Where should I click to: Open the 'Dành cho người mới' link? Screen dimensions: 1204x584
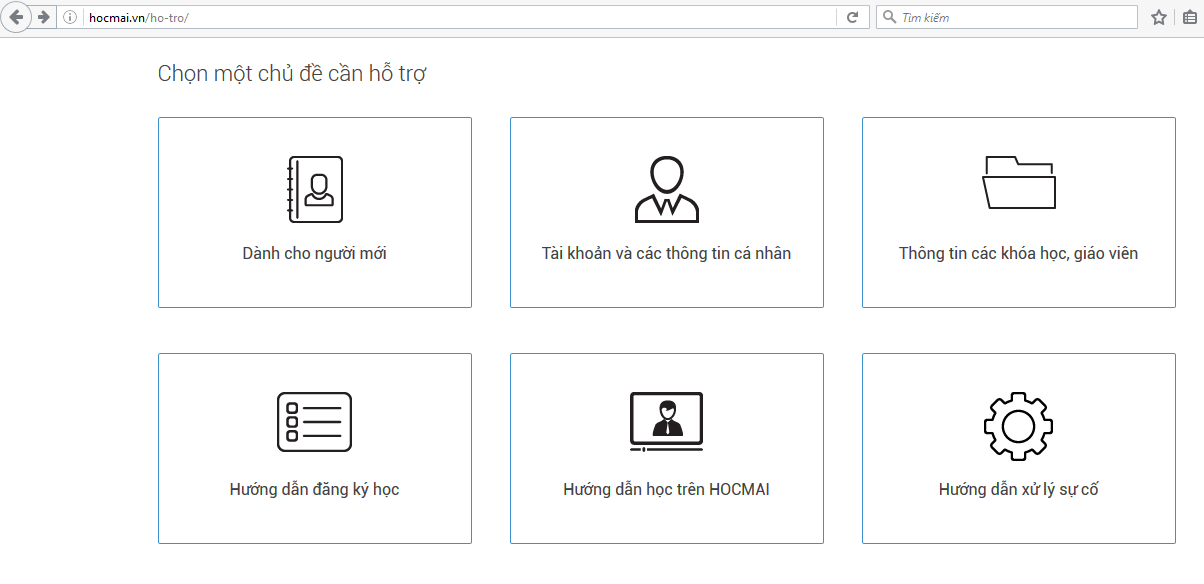(315, 254)
